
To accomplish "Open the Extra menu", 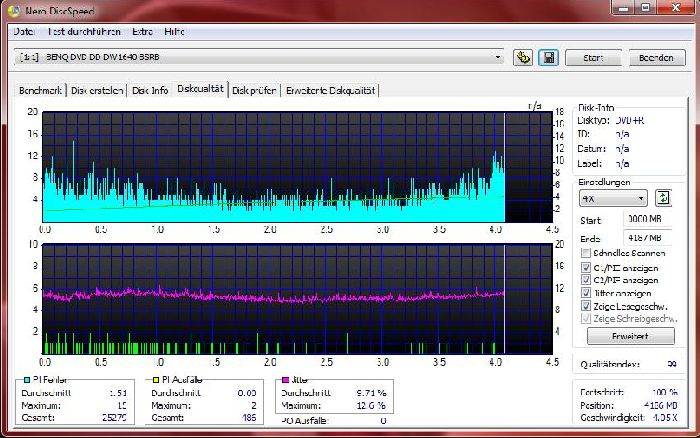I will [x=142, y=32].
